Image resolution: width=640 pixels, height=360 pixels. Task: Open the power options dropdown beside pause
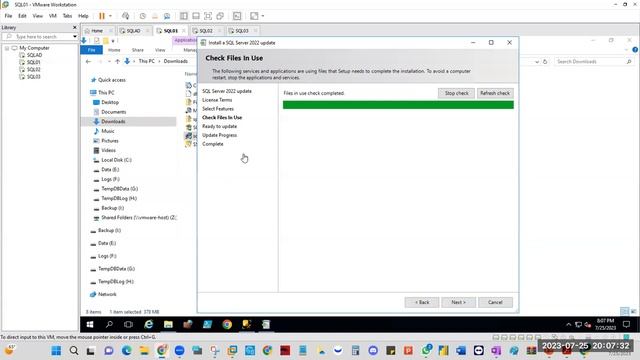(110, 16)
